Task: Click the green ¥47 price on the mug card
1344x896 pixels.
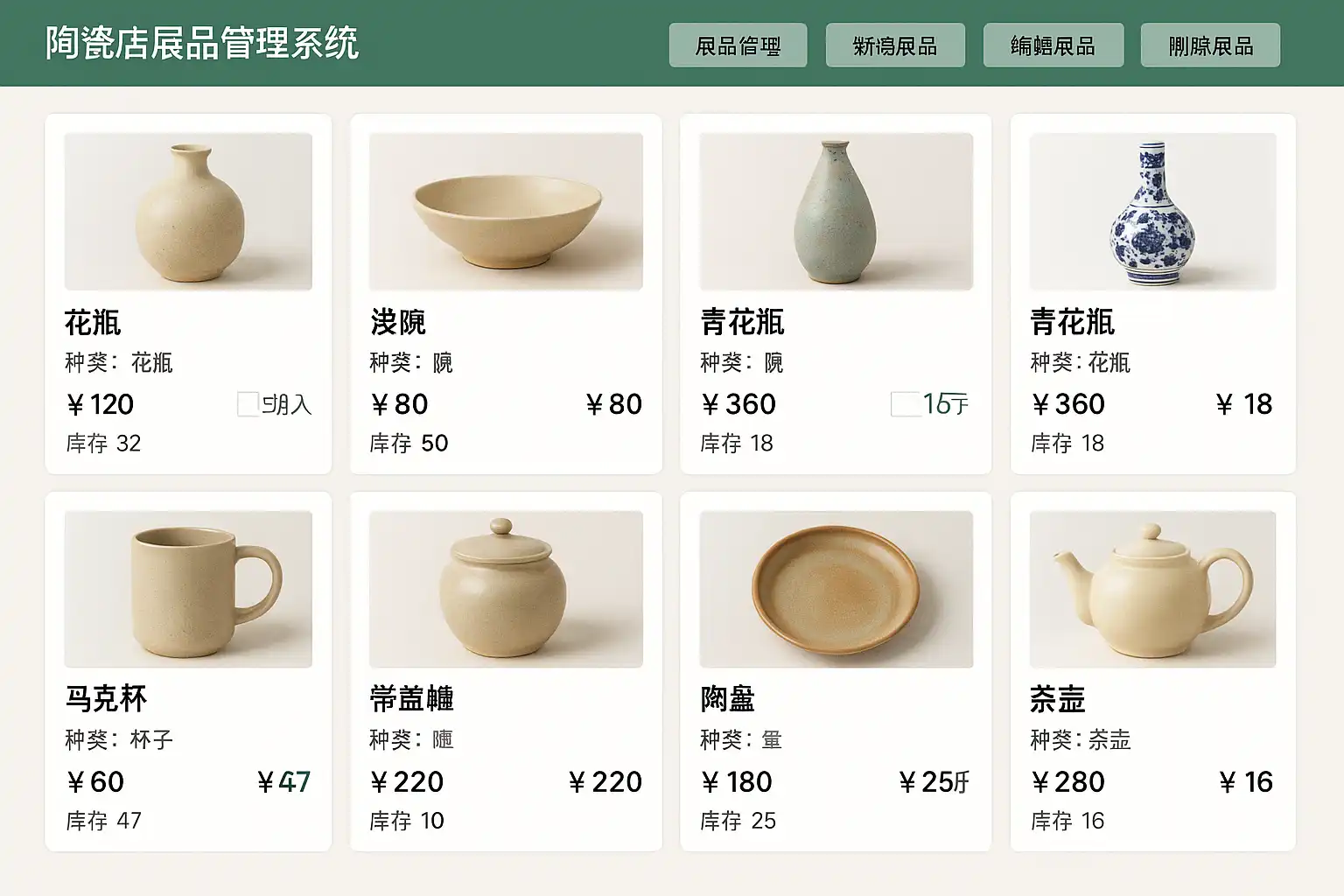Action: pos(283,781)
